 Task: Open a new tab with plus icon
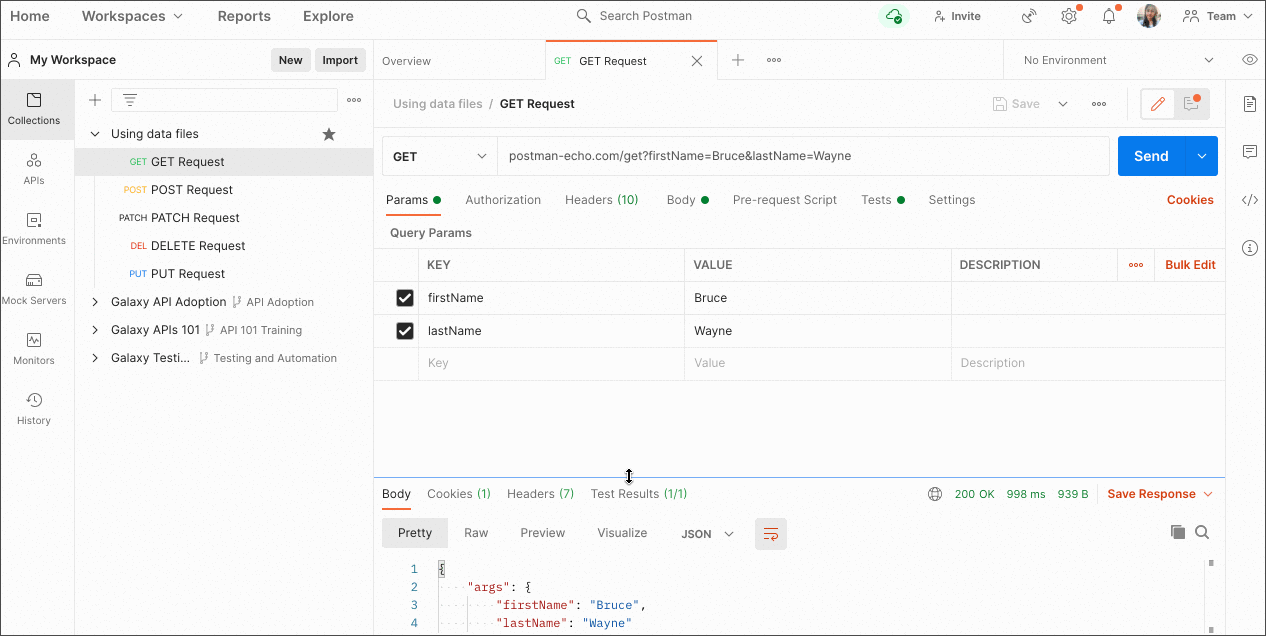[x=738, y=60]
